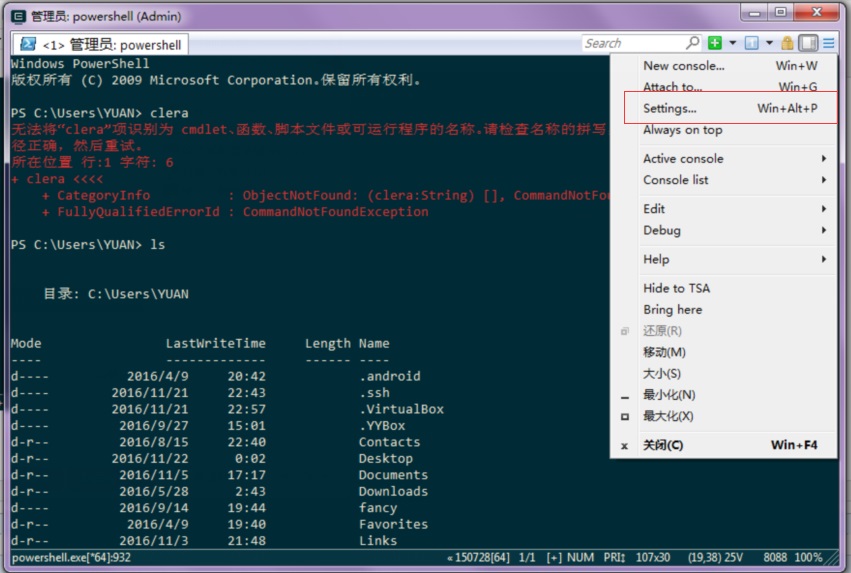Open the new console dropdown arrow

click(x=732, y=43)
